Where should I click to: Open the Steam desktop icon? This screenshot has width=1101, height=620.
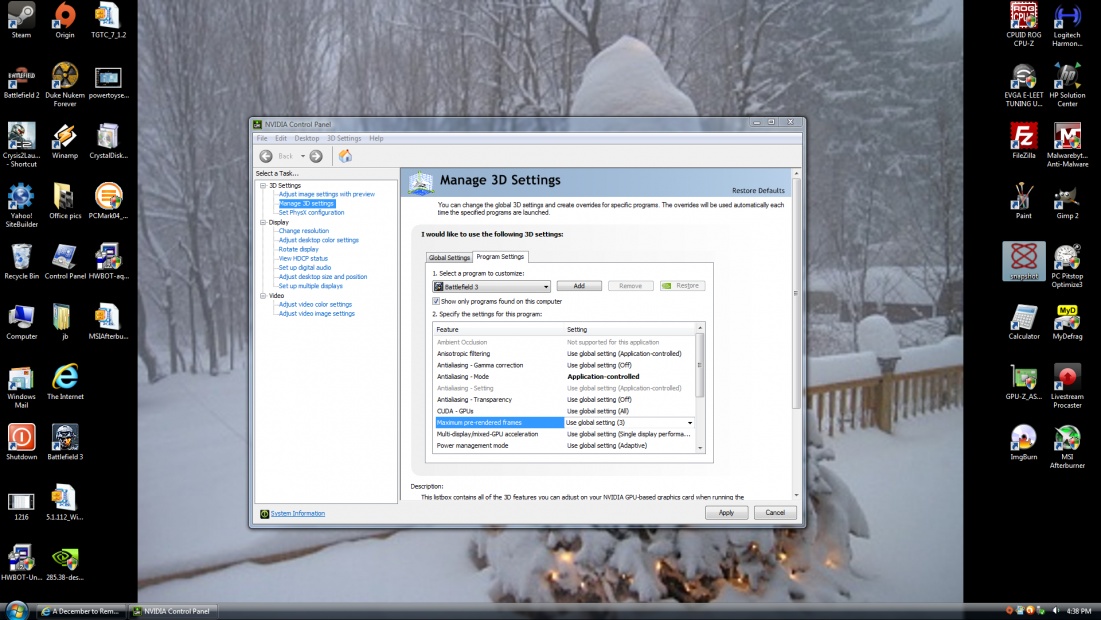click(x=21, y=16)
